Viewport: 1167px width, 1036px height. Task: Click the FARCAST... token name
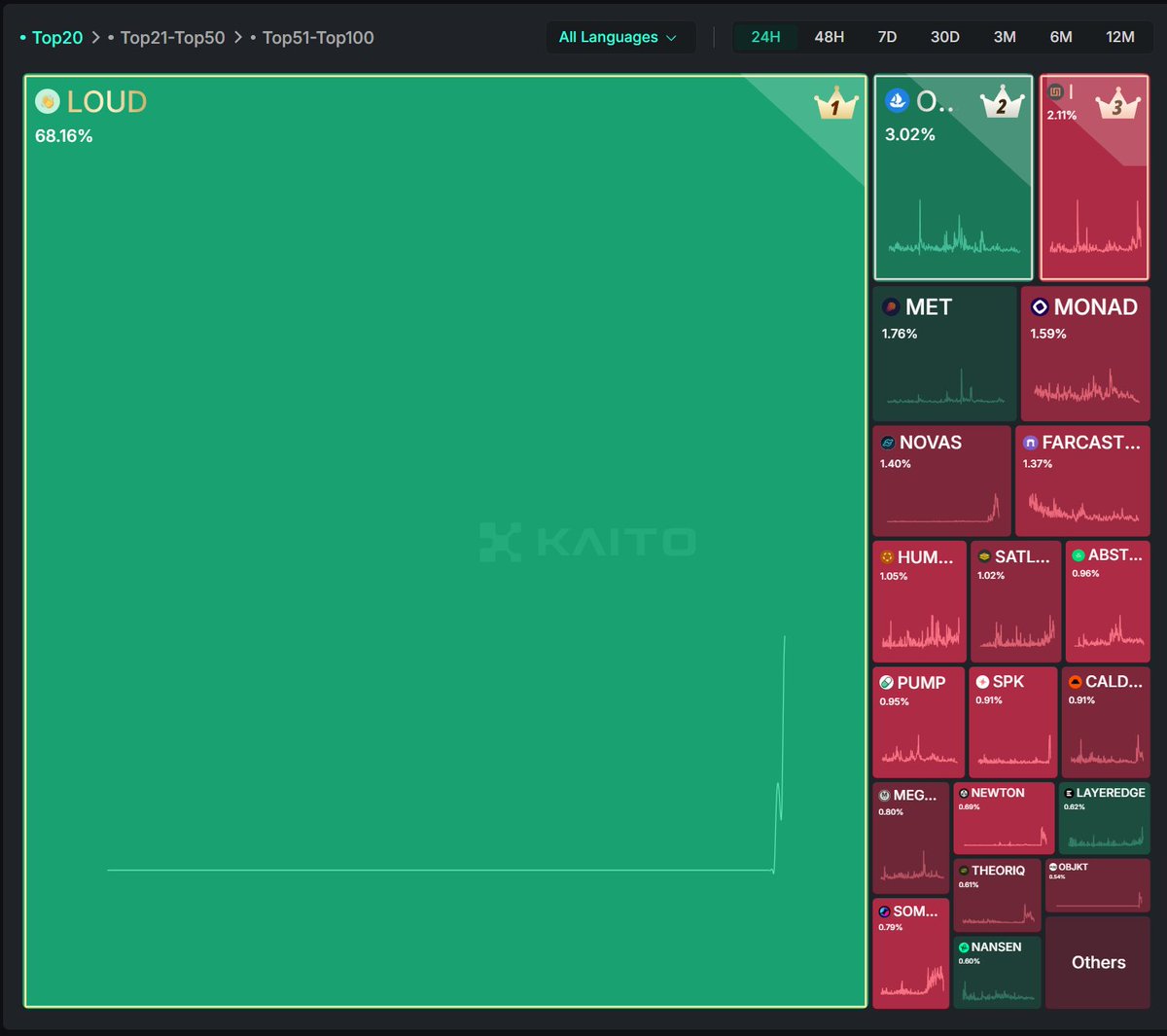[x=1091, y=443]
